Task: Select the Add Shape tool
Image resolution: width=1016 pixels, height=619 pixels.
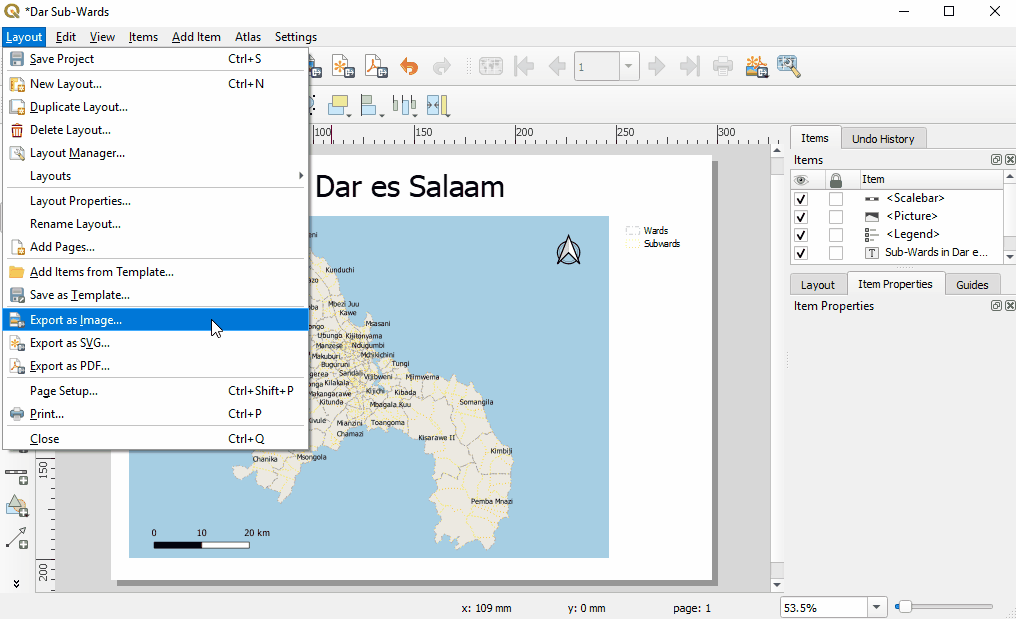Action: 17,506
